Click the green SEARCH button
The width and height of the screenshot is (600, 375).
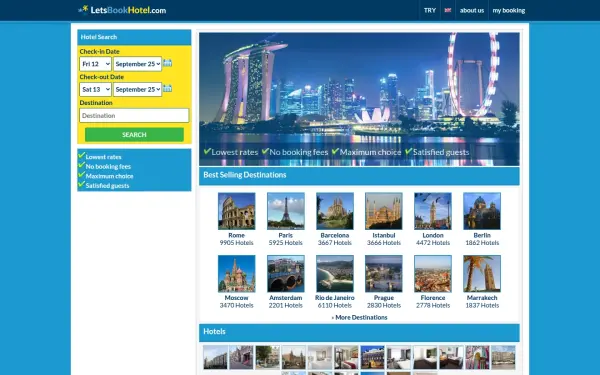coord(134,135)
